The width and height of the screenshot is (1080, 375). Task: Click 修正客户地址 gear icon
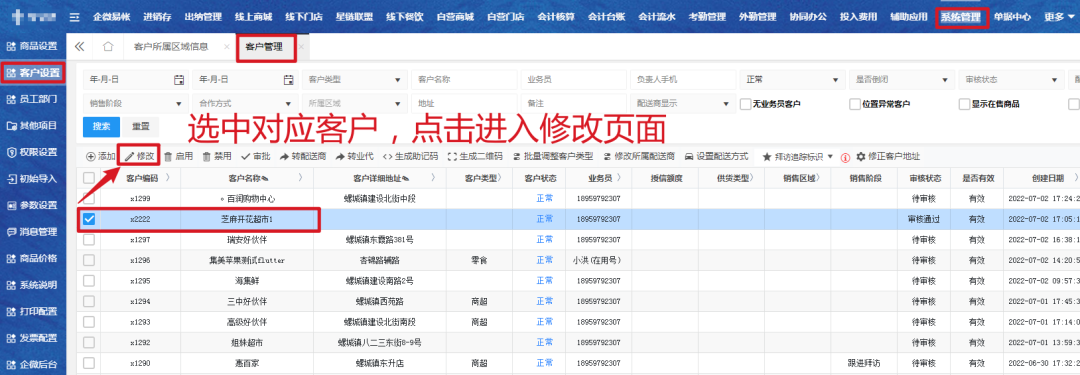coord(860,156)
